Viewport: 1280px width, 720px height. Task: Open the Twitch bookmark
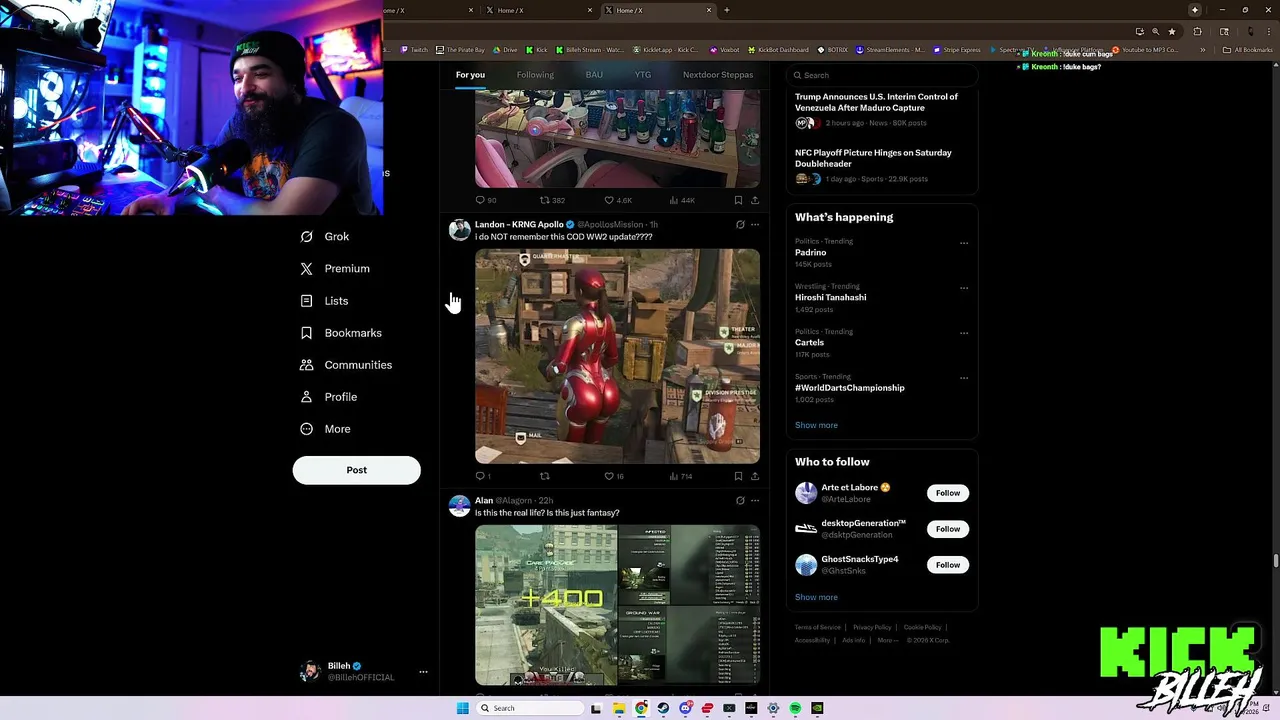(413, 50)
